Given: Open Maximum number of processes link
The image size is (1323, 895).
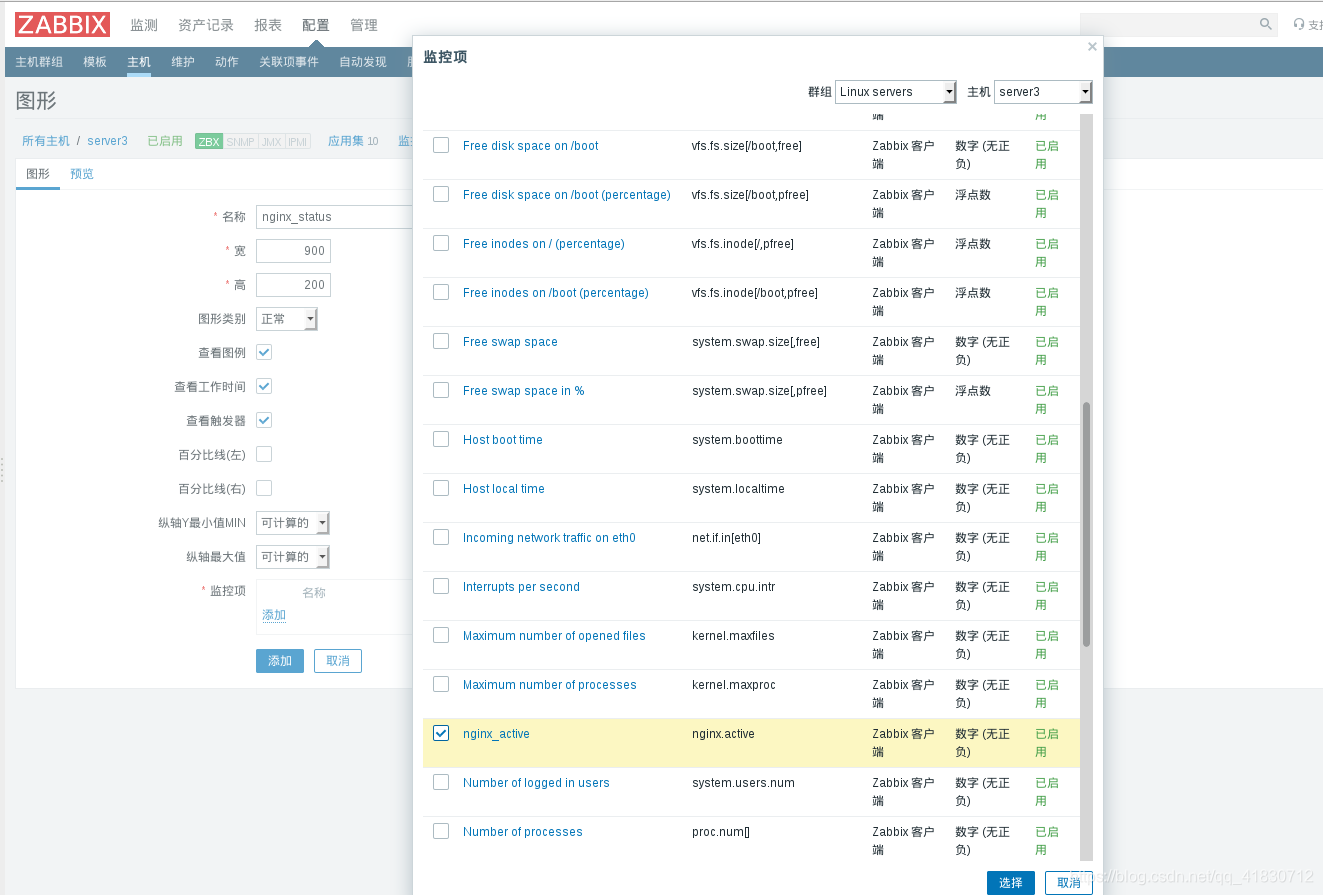Looking at the screenshot, I should click(550, 685).
